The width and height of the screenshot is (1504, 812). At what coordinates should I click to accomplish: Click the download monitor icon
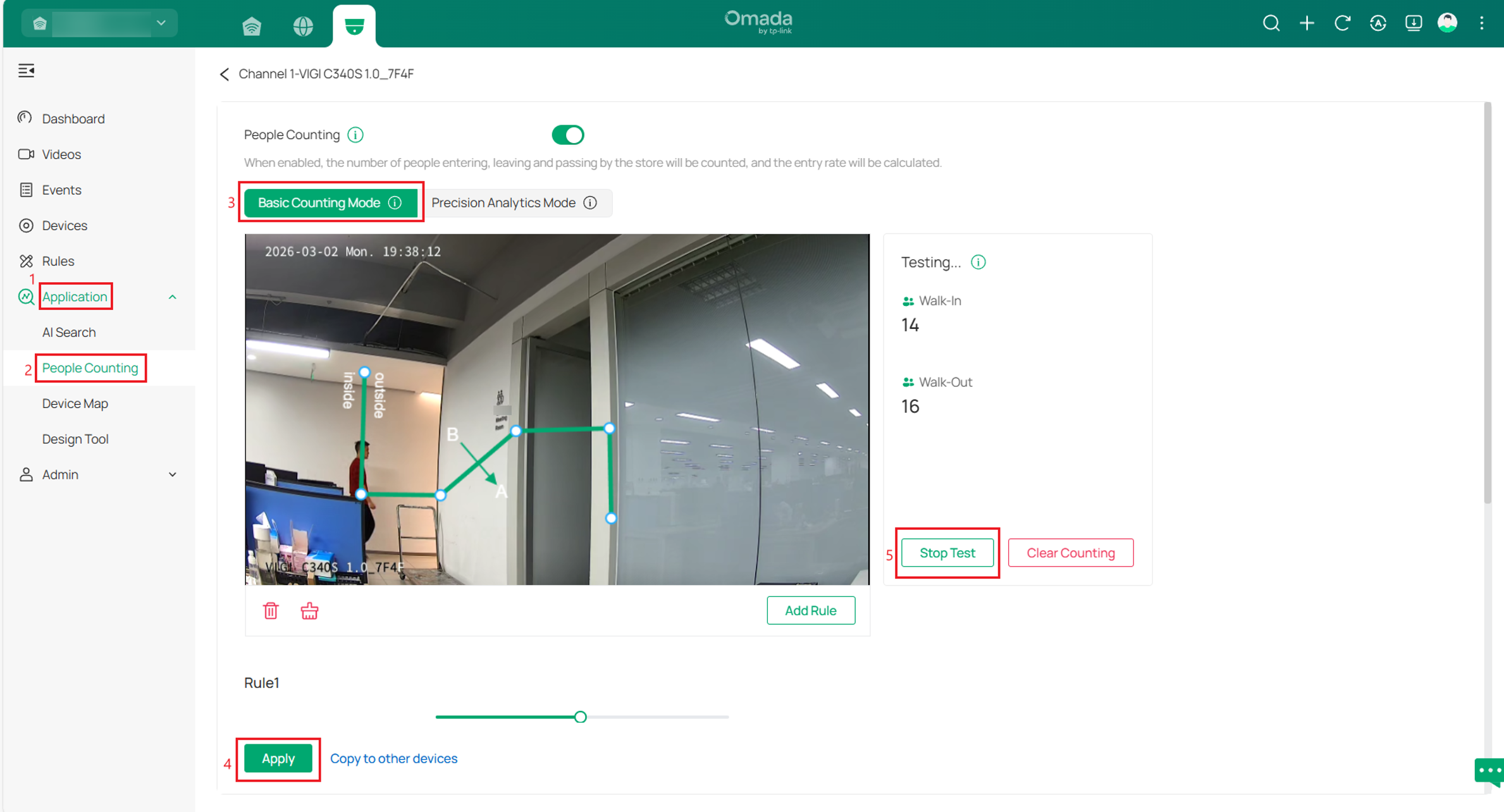pos(1414,23)
